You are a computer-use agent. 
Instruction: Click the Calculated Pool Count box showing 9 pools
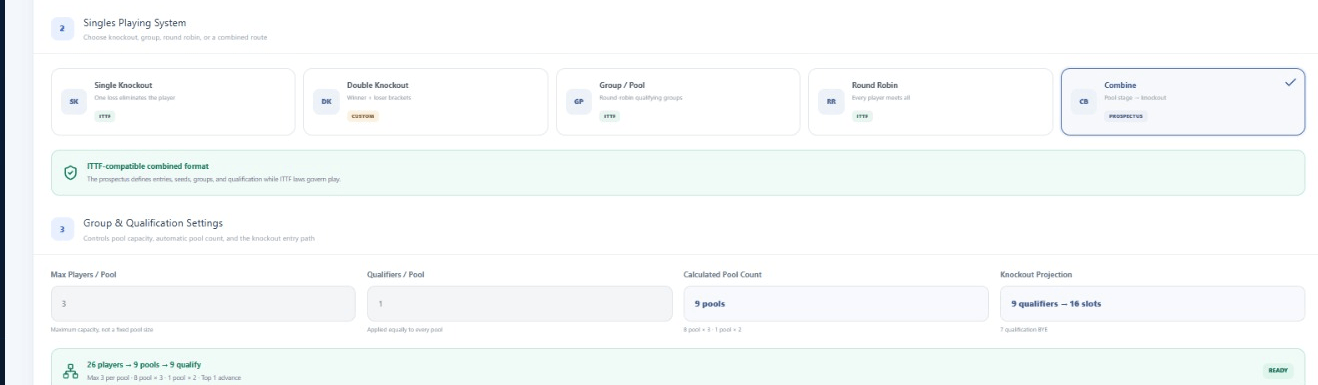(836, 304)
